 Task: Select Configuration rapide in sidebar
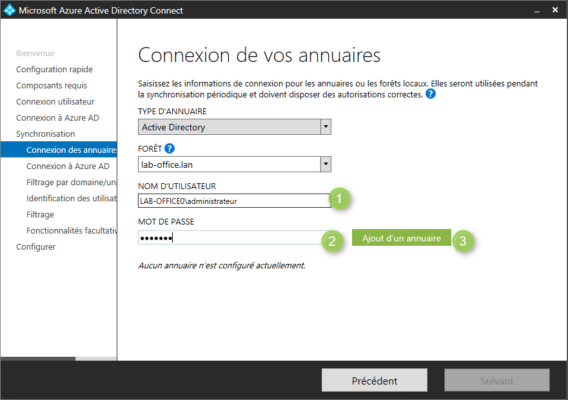coord(54,69)
